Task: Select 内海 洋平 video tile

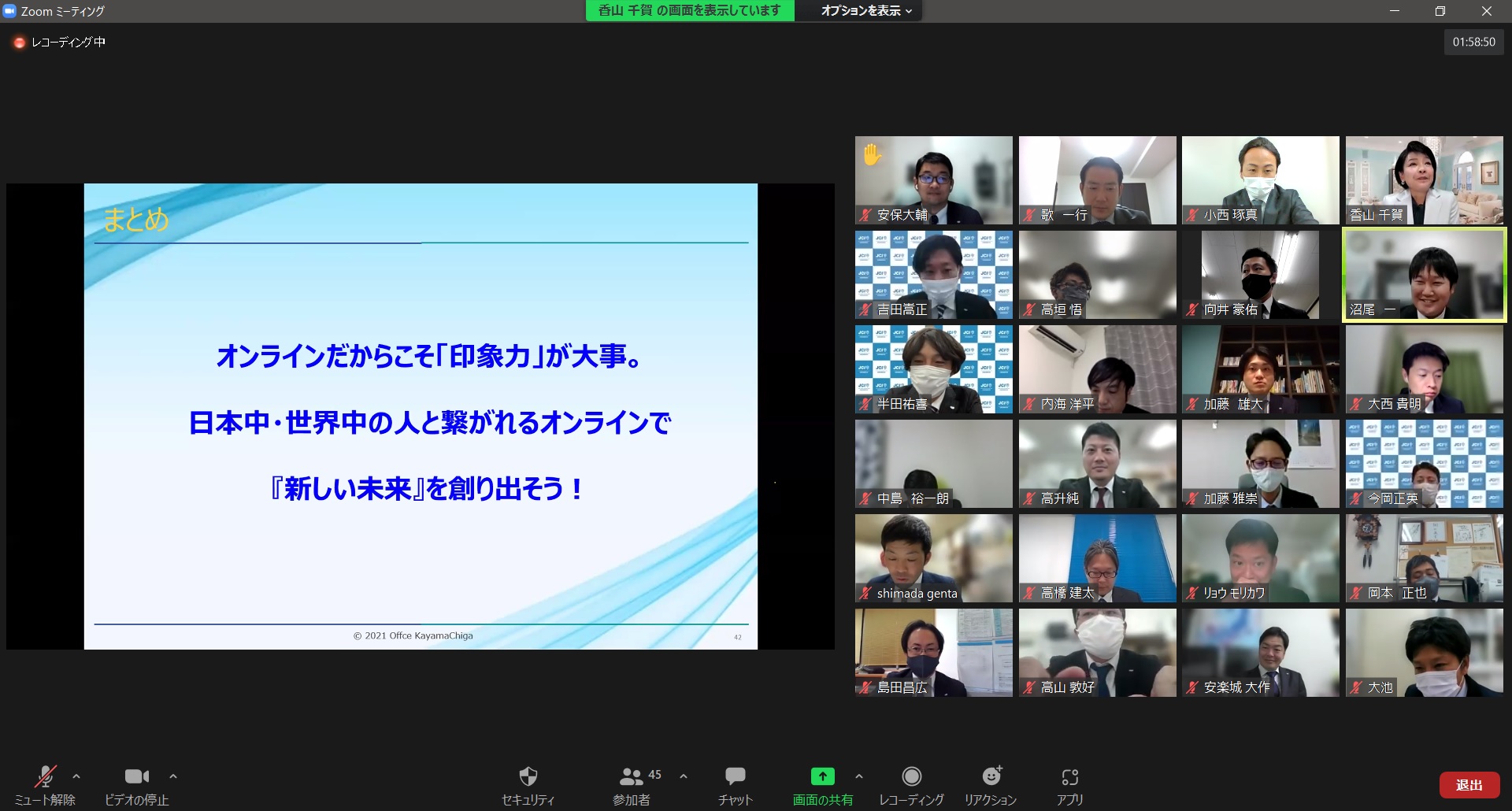Action: point(1098,369)
